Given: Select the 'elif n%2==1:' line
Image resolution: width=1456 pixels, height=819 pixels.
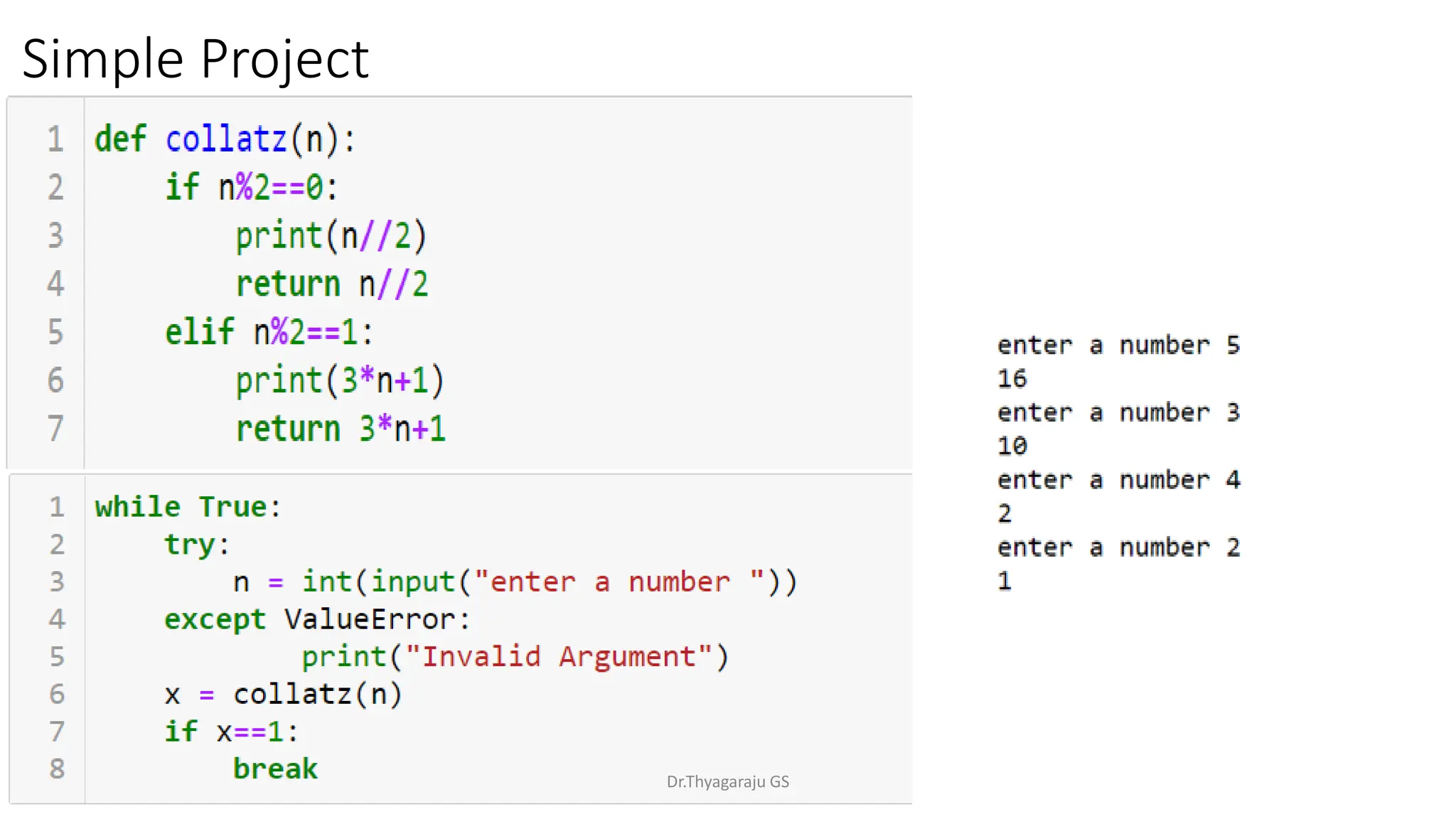Looking at the screenshot, I should click(x=269, y=332).
